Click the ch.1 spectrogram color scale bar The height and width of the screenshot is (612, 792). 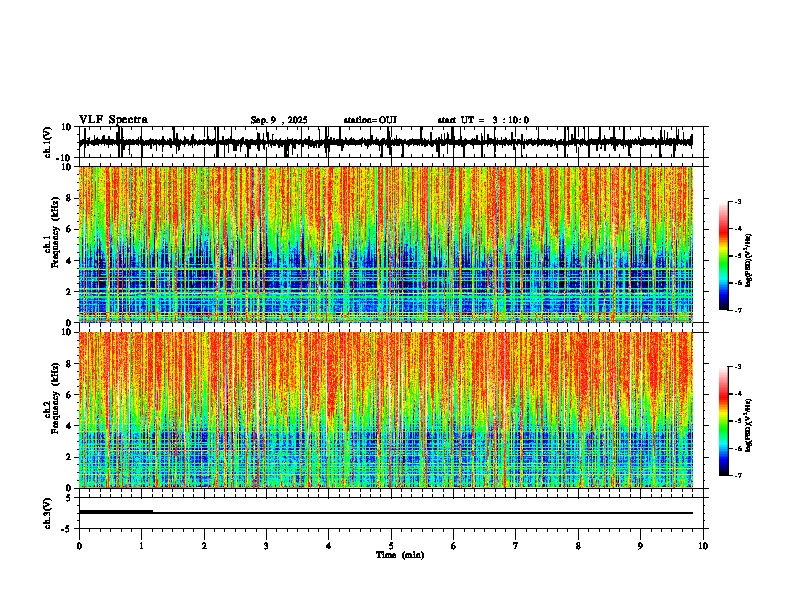[x=724, y=256]
